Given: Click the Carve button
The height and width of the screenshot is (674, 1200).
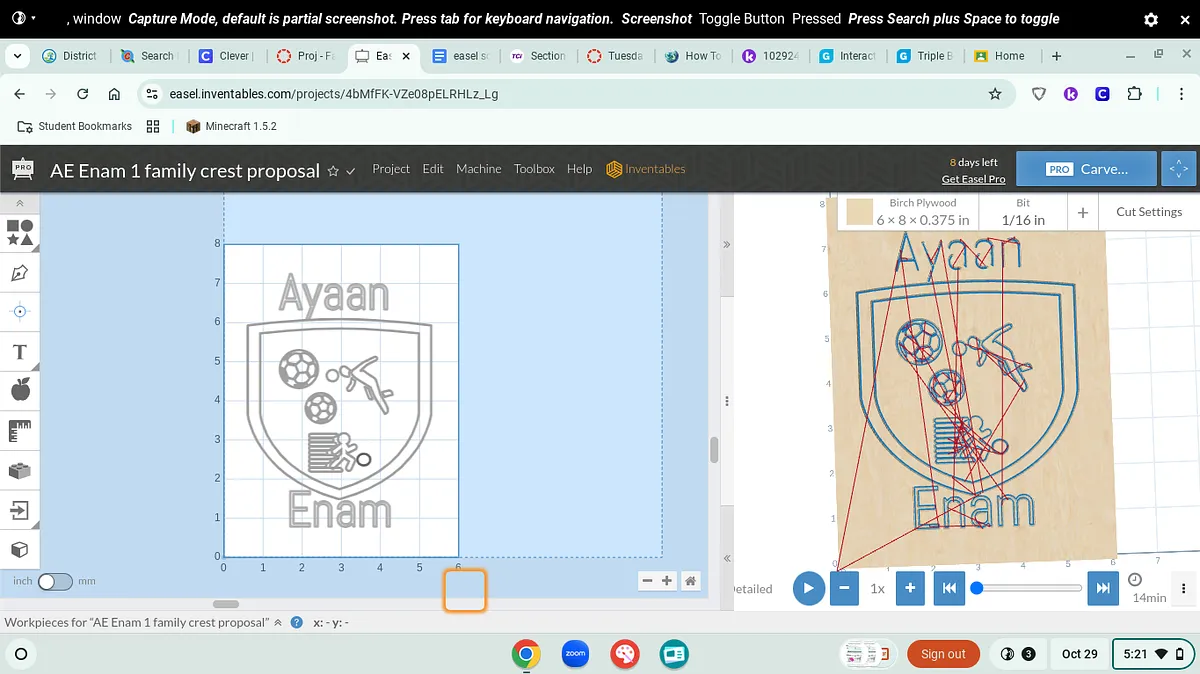Looking at the screenshot, I should pos(1086,170).
